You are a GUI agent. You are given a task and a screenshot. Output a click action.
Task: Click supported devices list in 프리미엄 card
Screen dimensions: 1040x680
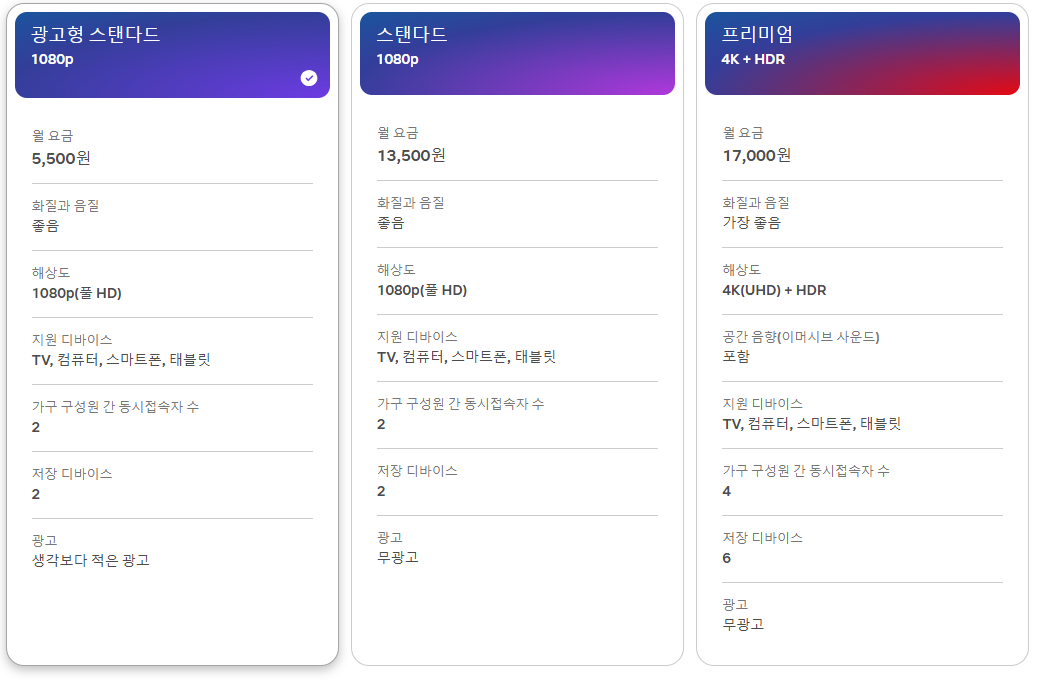(812, 425)
